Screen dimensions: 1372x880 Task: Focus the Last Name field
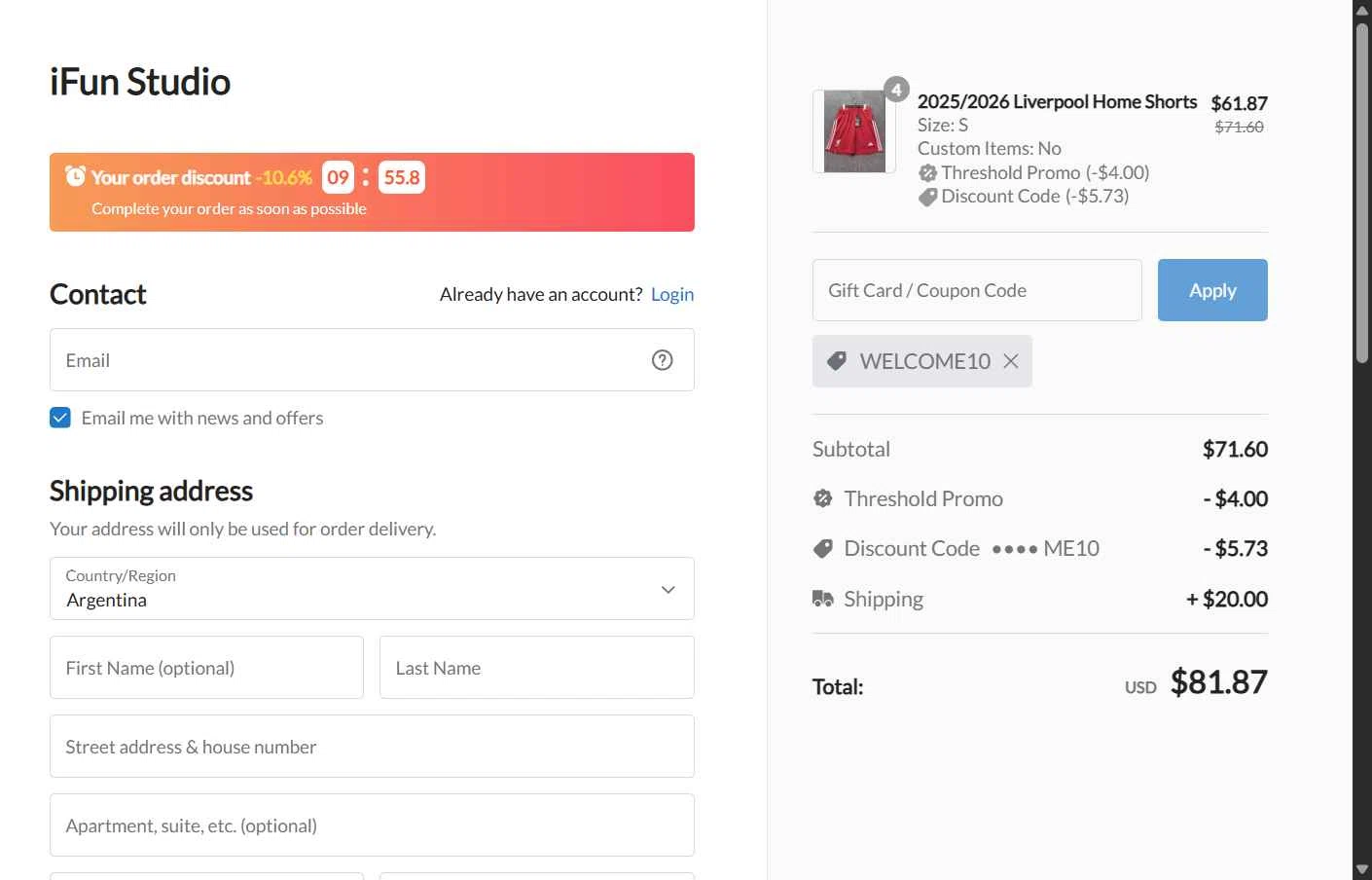point(537,668)
